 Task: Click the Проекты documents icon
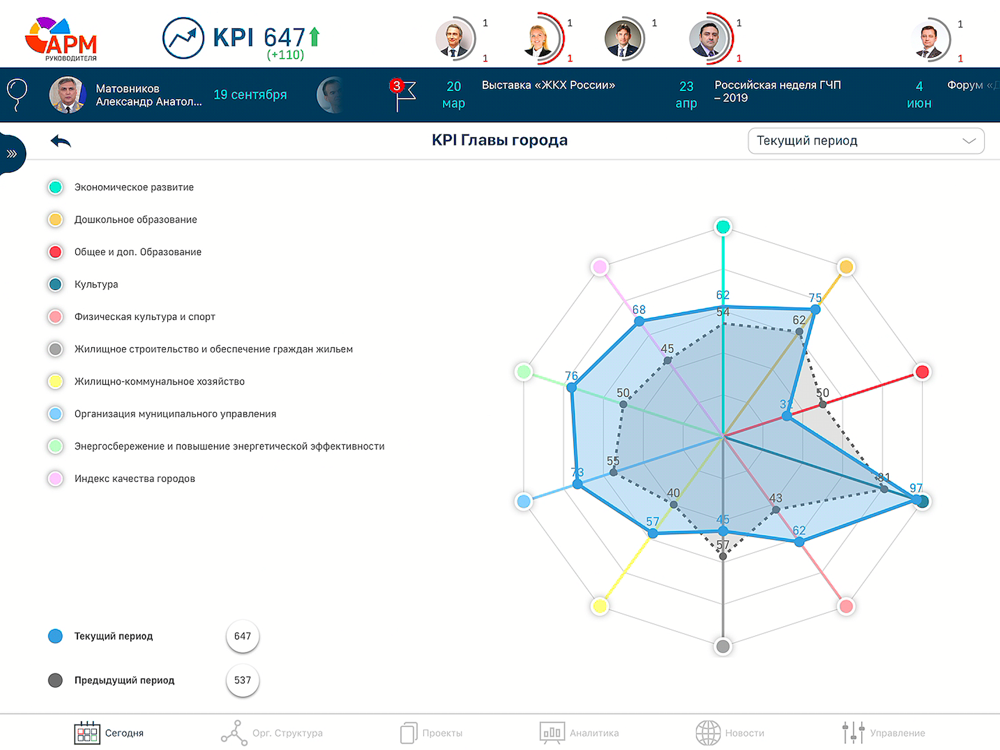(x=409, y=733)
